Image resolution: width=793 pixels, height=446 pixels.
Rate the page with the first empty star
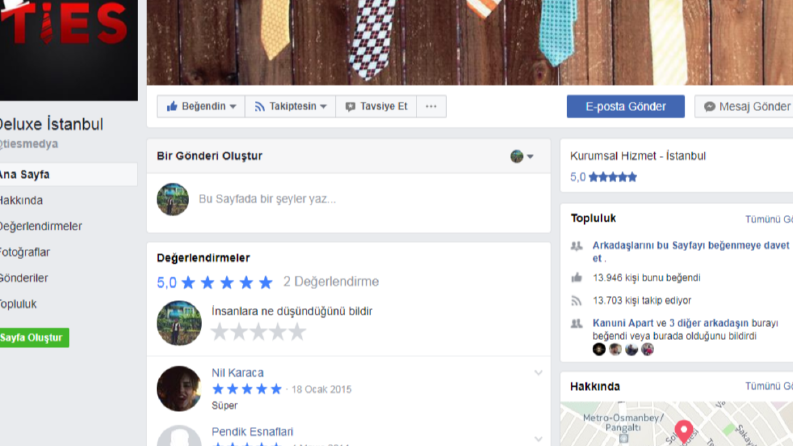tap(219, 332)
